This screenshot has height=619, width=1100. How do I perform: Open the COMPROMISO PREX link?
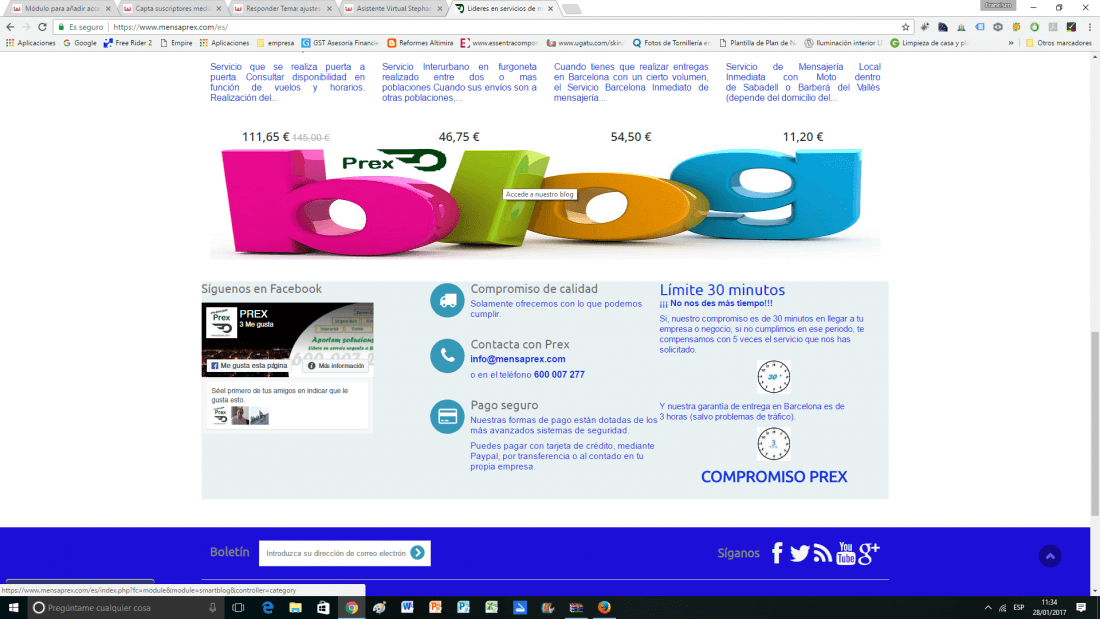pos(774,477)
